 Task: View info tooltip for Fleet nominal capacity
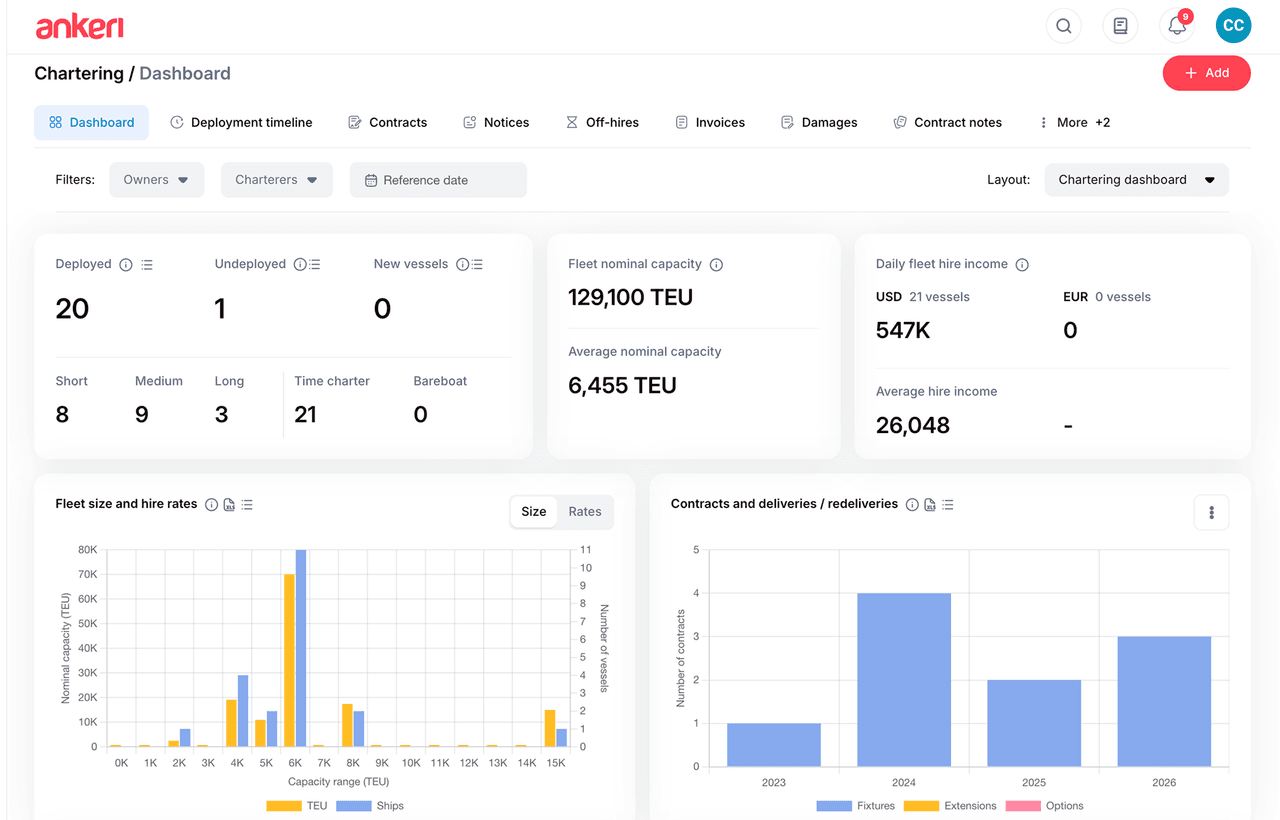716,264
